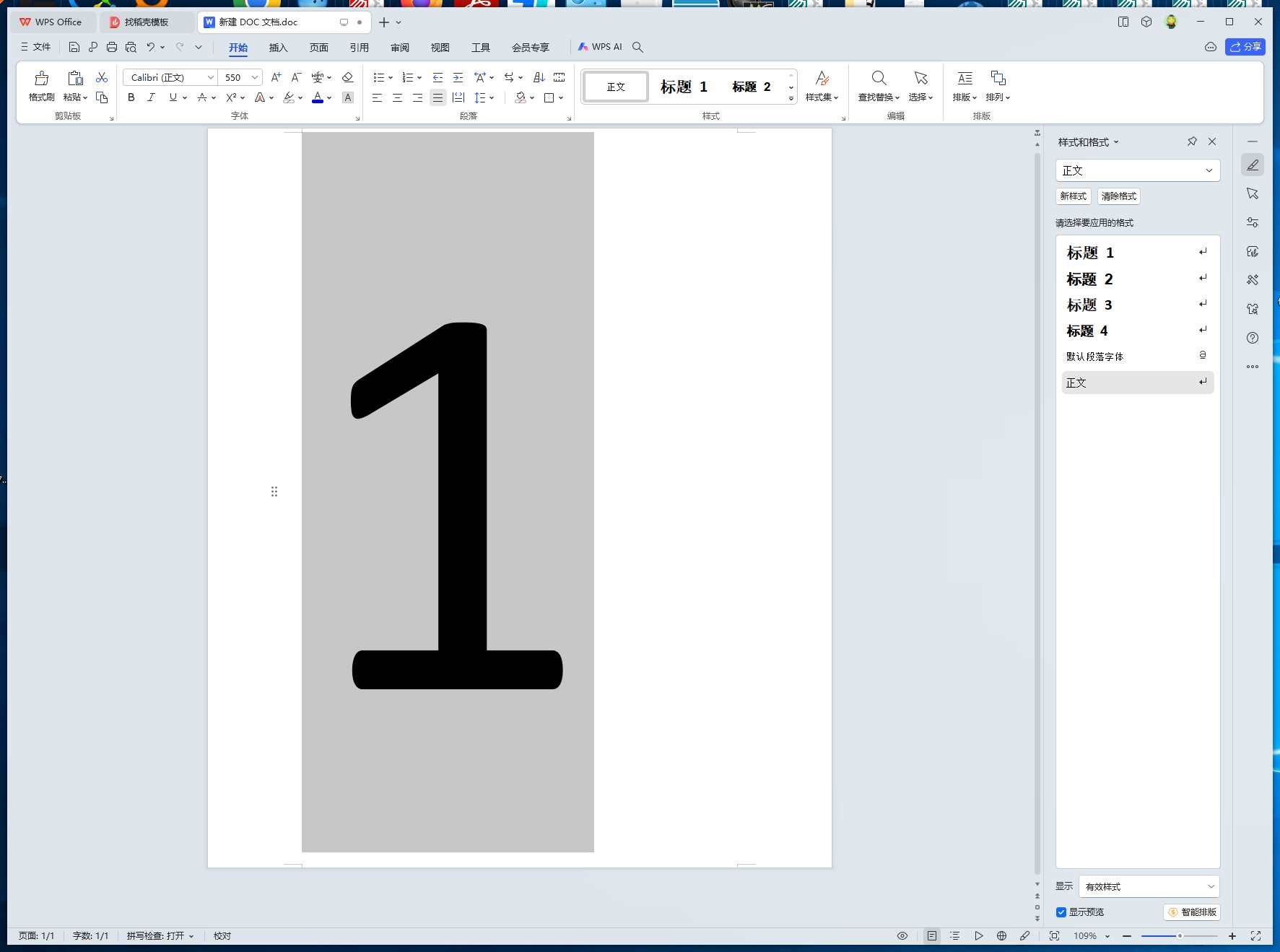Viewport: 1280px width, 952px height.
Task: Click the zoom-in plus icon in the status bar
Action: pos(1232,936)
